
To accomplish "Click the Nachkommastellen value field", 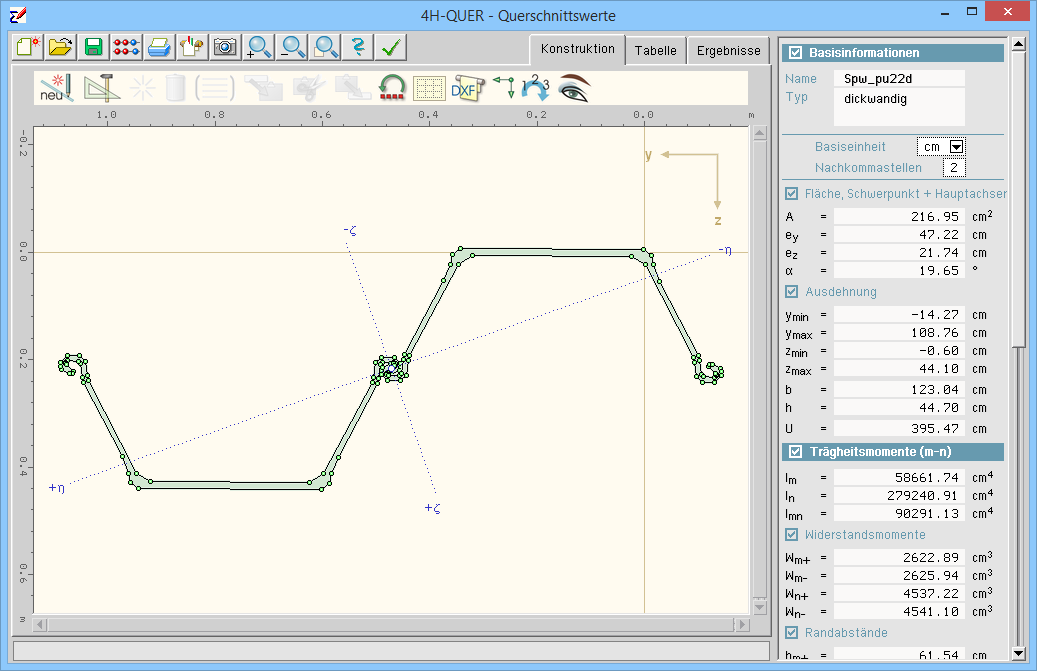I will point(953,168).
